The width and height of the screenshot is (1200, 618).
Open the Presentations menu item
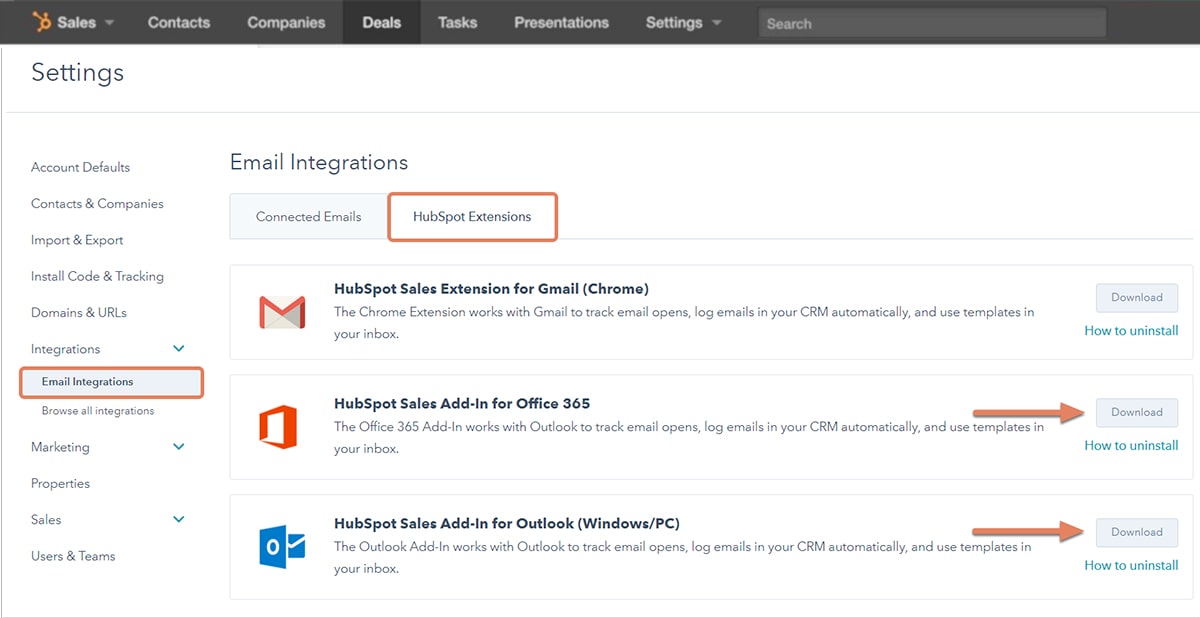[x=561, y=21]
